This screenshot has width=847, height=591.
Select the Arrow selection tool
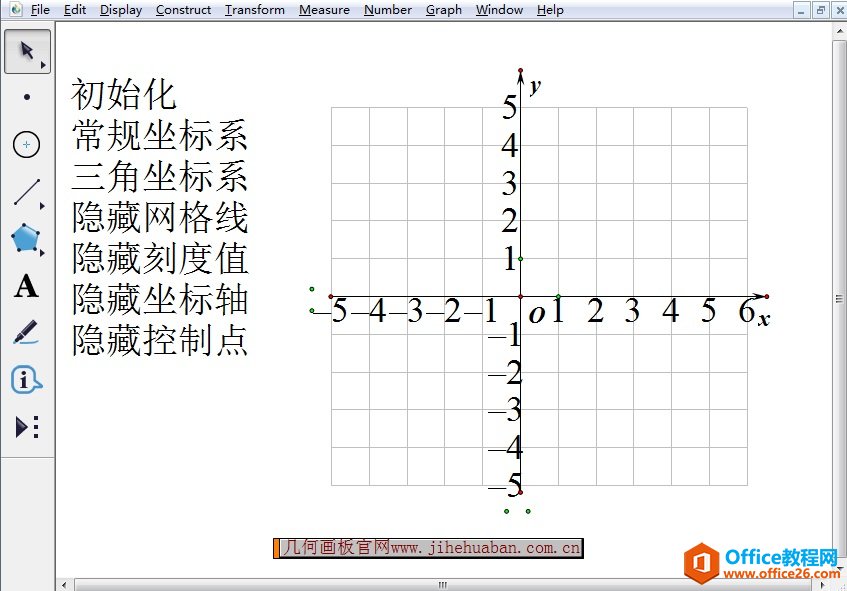point(27,51)
